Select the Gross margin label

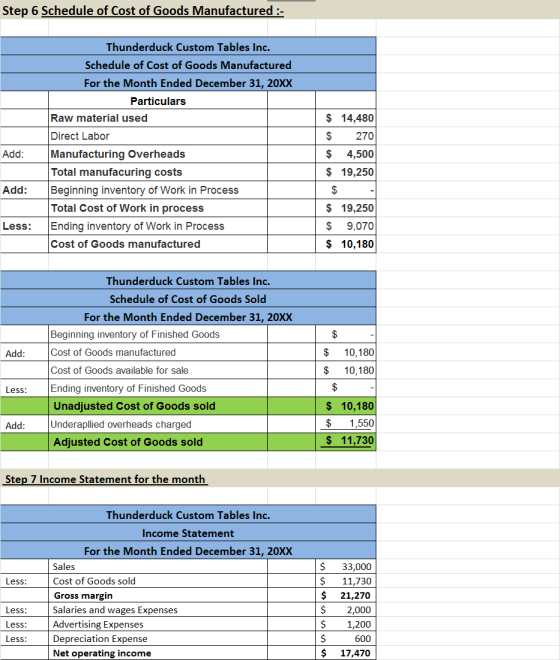(x=83, y=596)
